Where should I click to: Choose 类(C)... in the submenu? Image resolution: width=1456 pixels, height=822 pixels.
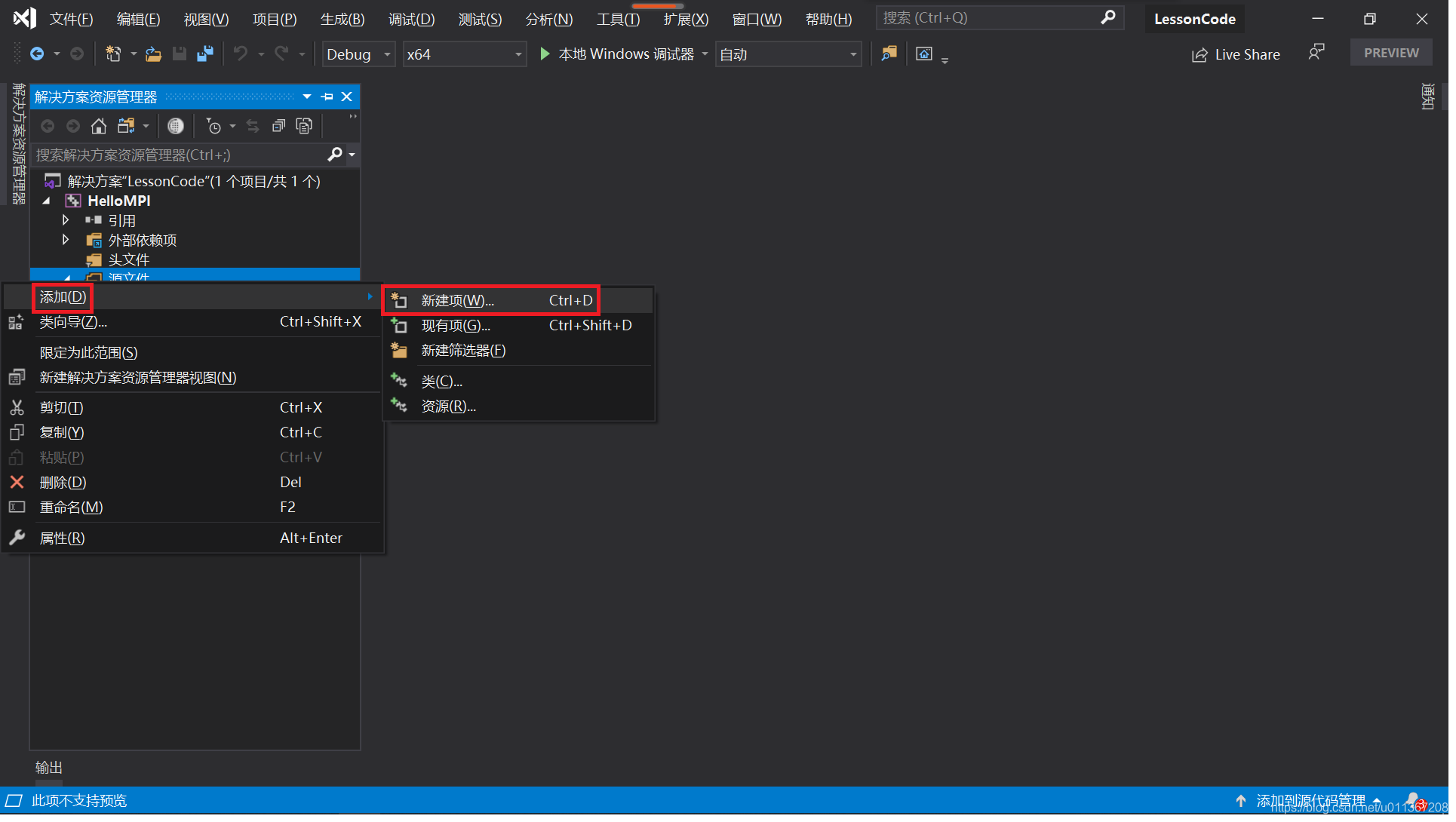(519, 382)
